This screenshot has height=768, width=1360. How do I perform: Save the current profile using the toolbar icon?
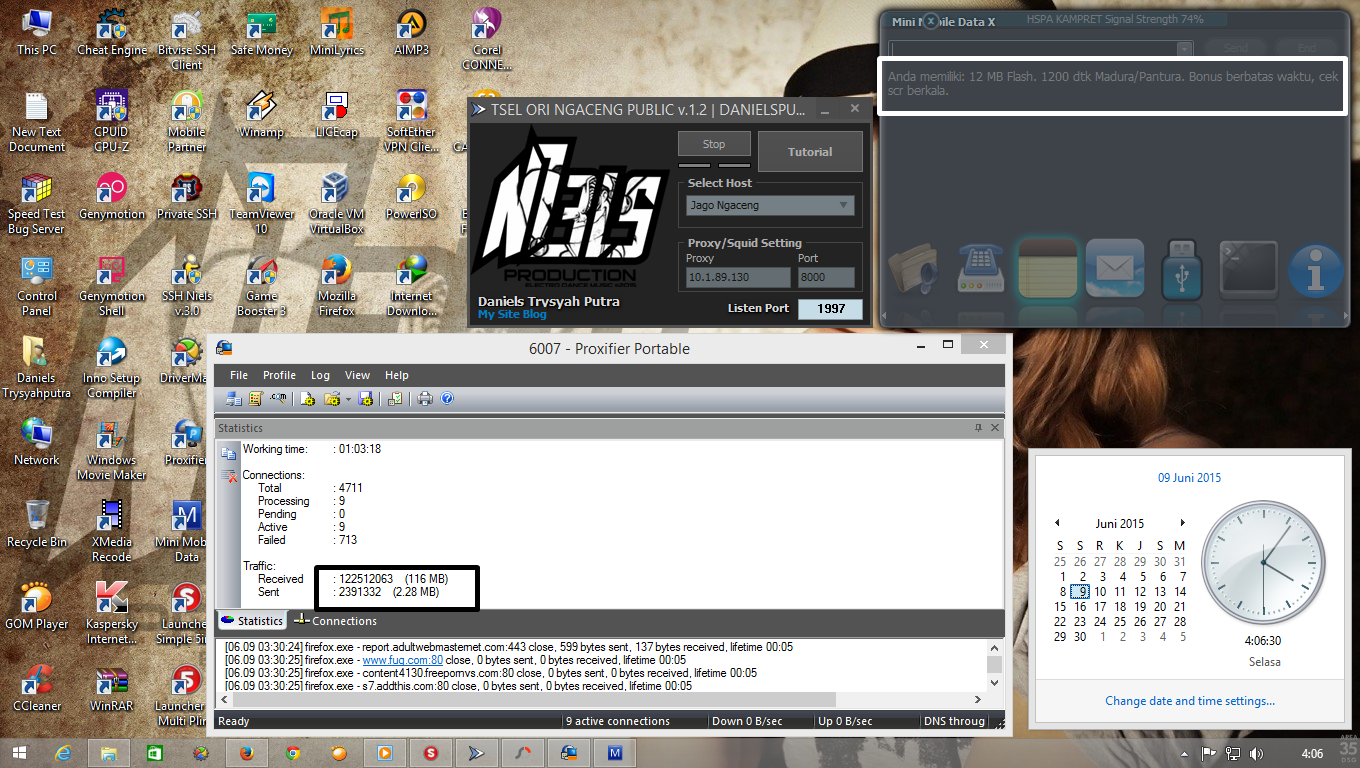(366, 398)
